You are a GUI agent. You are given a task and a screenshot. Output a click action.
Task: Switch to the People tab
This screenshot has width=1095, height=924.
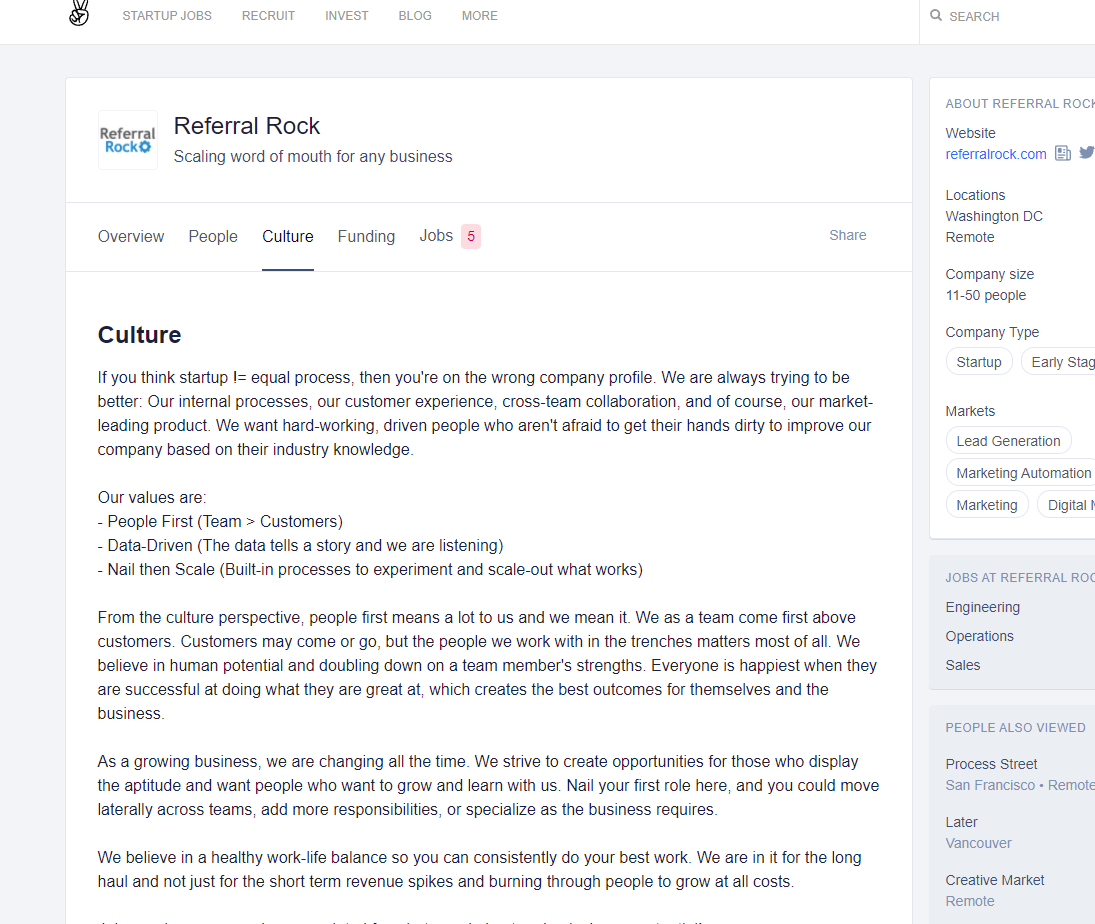(213, 237)
